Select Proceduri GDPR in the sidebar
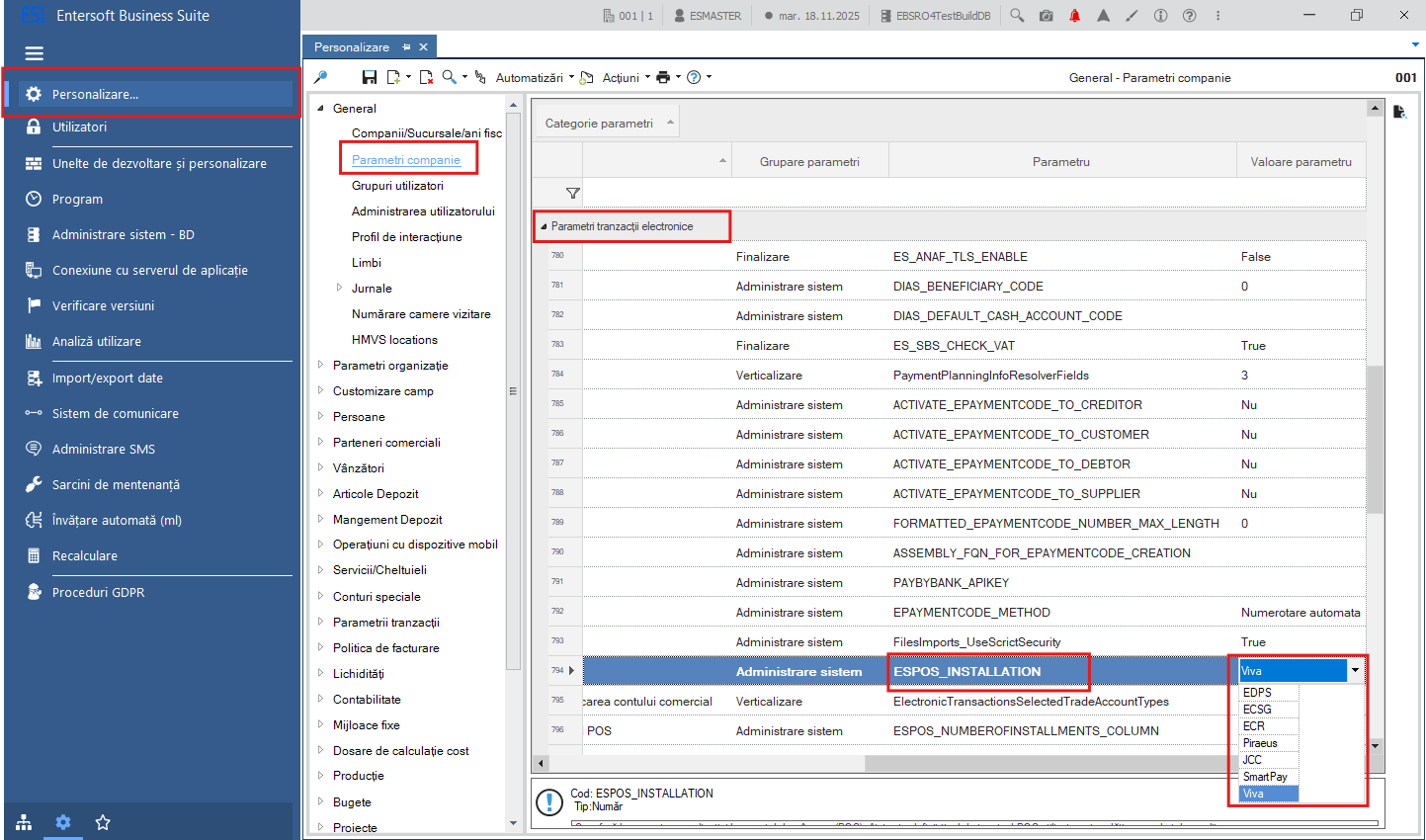The width and height of the screenshot is (1426, 840). coord(98,592)
